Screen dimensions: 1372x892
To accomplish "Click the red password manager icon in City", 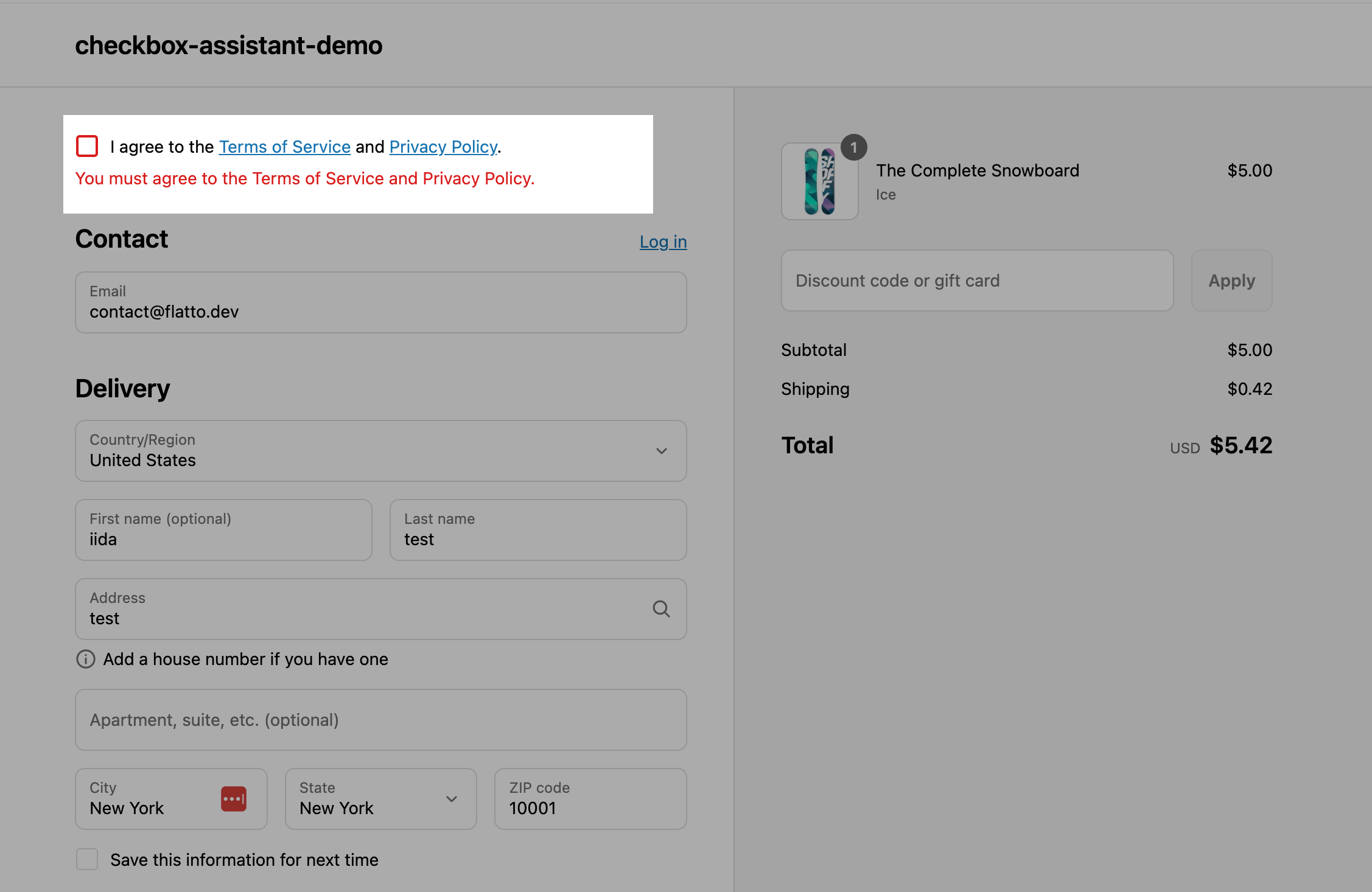I will (x=234, y=799).
